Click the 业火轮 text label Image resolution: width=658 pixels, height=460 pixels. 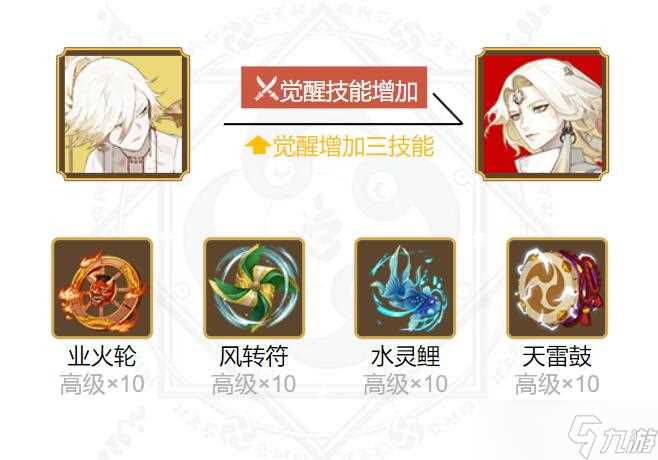pos(102,356)
